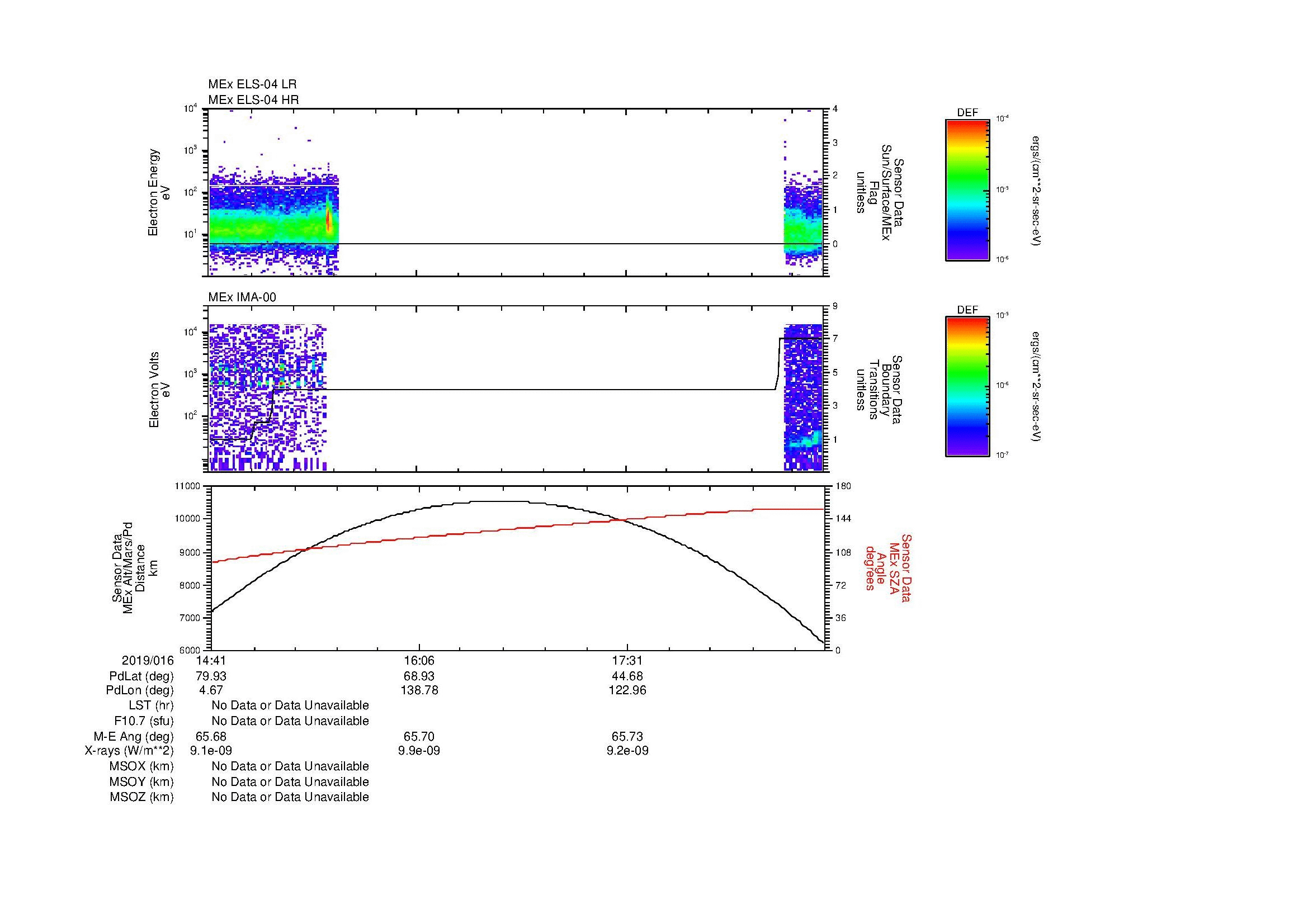1308x924 pixels.
Task: Click the 'F10.7 (sfu)' row label
Action: coord(144,721)
